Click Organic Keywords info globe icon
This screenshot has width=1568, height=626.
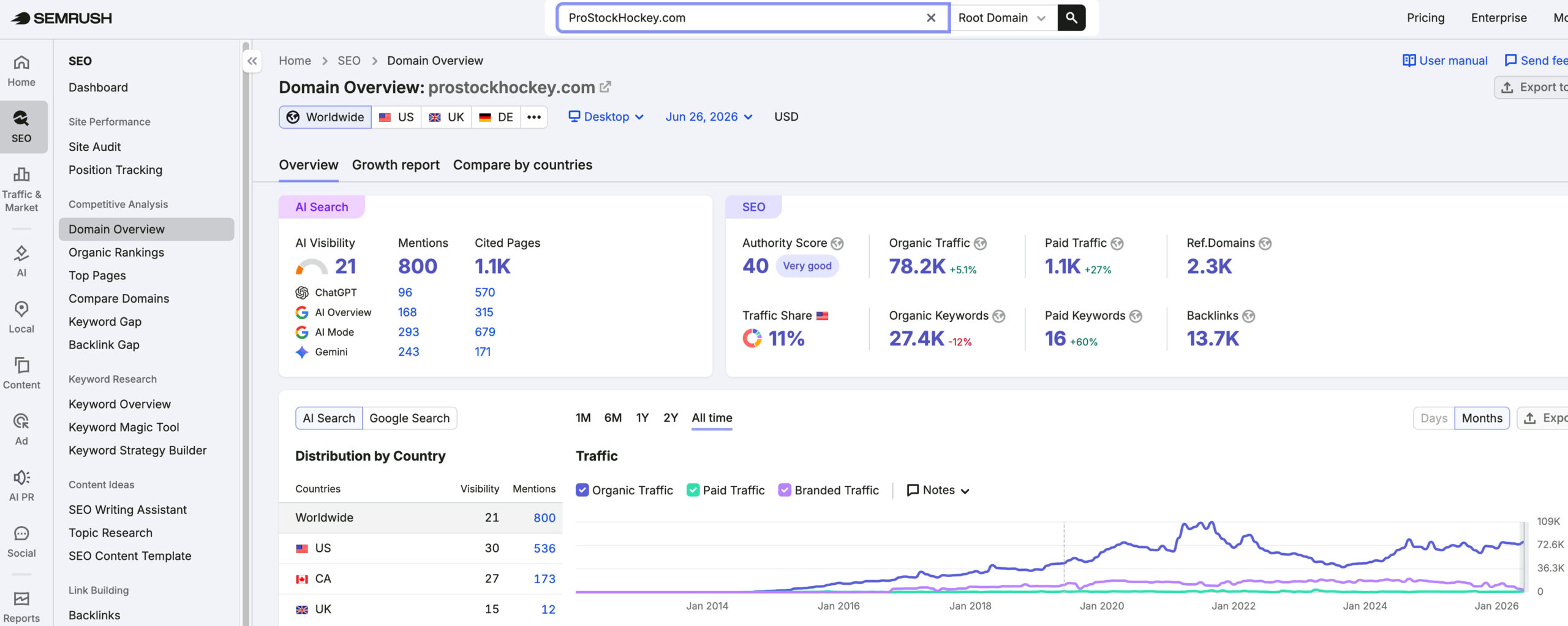click(999, 315)
